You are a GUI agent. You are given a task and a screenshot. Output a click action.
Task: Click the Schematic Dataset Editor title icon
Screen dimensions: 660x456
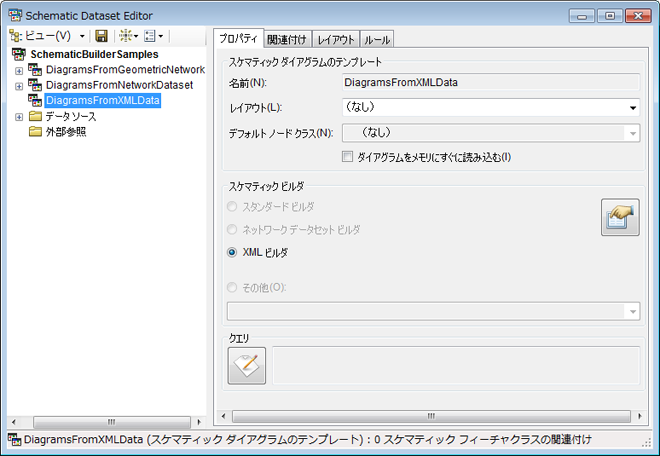15,16
